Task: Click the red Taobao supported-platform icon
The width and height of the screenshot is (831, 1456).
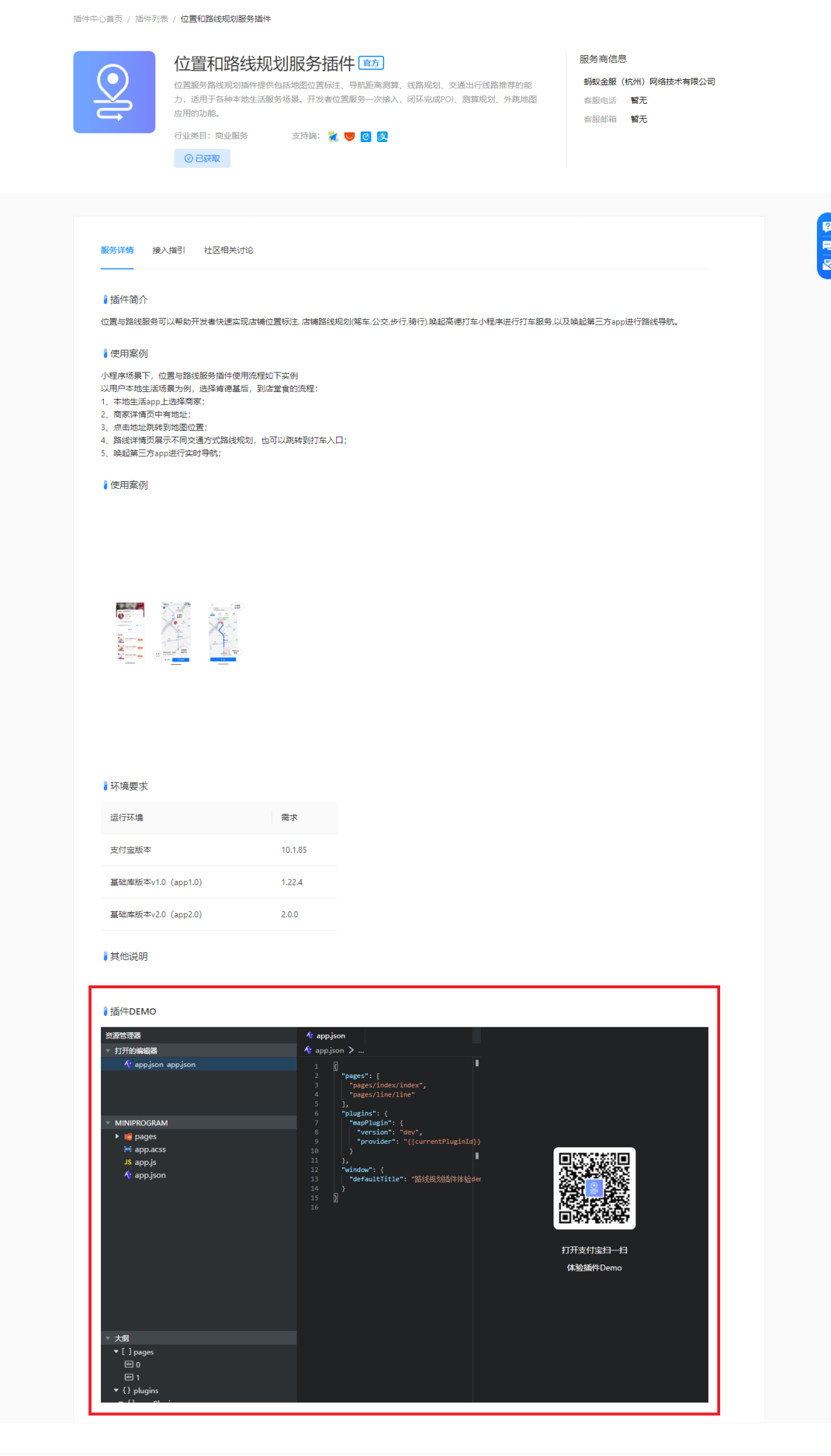Action: point(349,136)
